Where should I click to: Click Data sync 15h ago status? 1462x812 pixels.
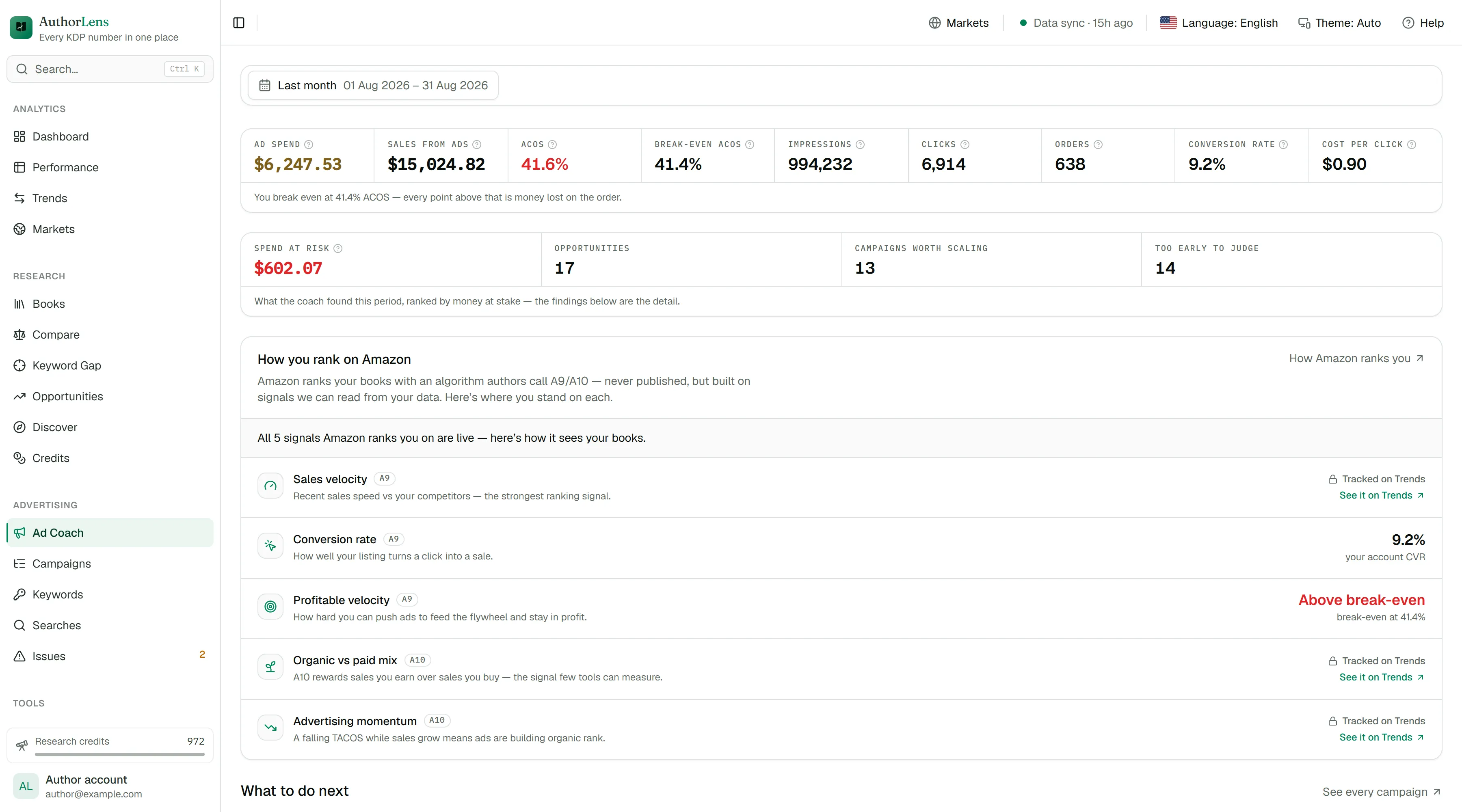point(1075,23)
